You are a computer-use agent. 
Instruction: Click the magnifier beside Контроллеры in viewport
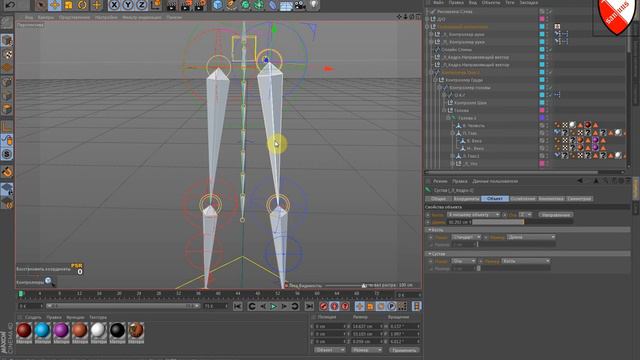(49, 281)
